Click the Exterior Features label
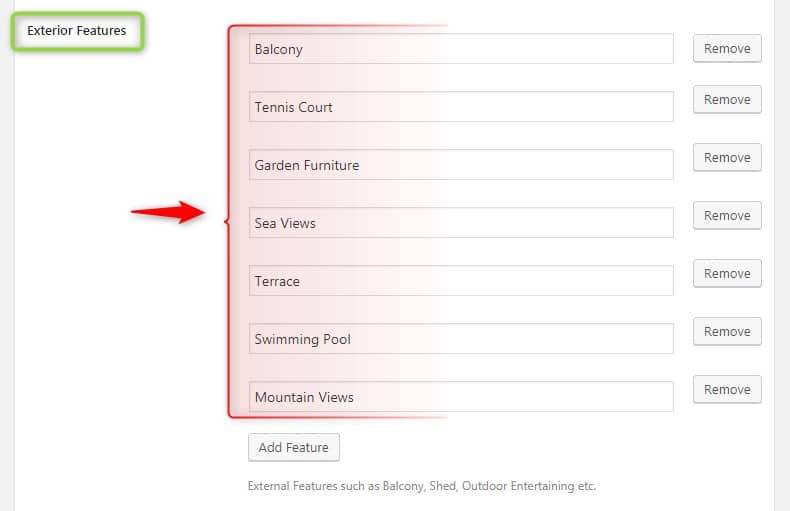Screen dimensions: 790x511 point(77,31)
